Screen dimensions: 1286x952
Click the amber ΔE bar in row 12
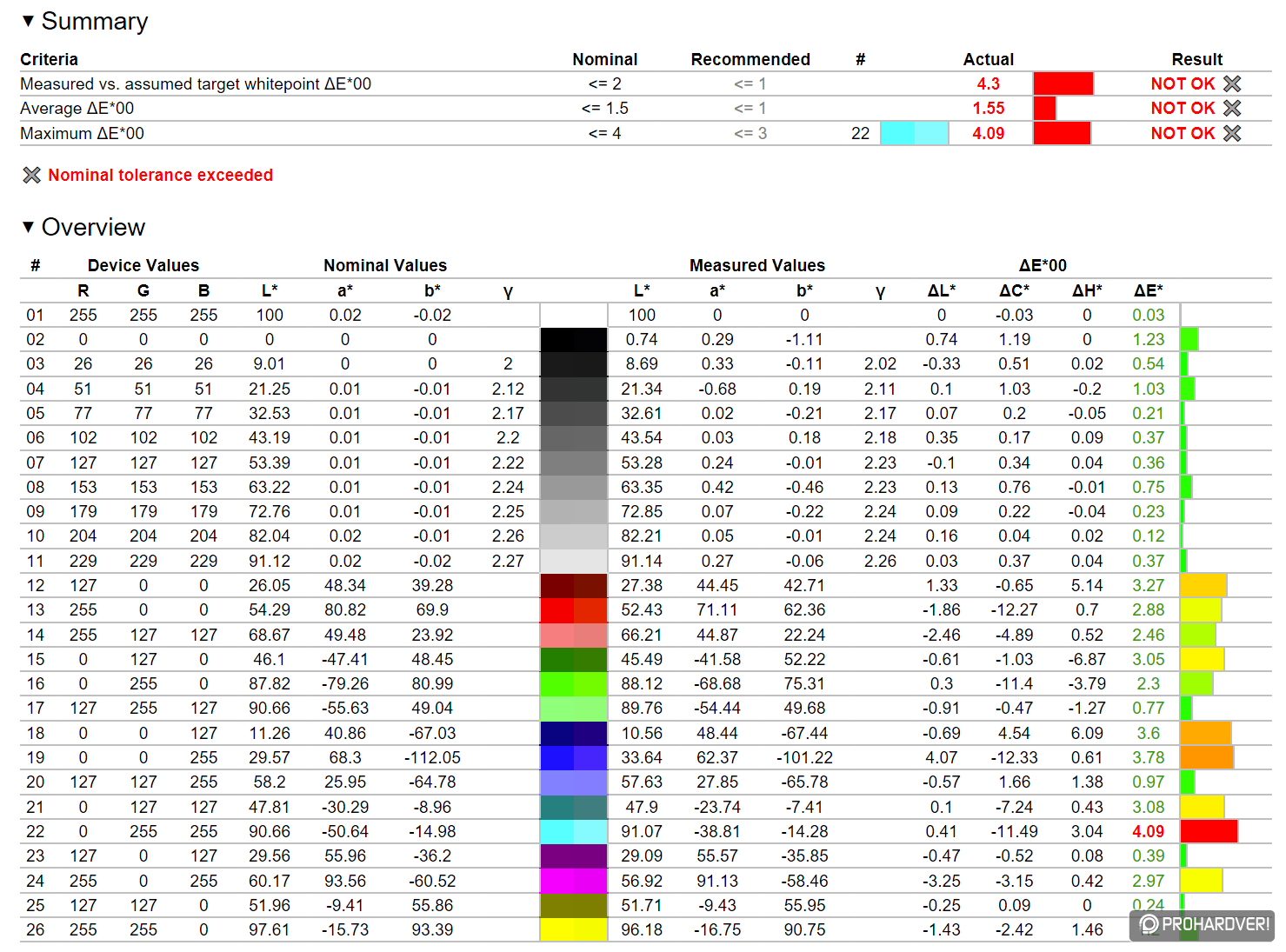pyautogui.click(x=1203, y=585)
